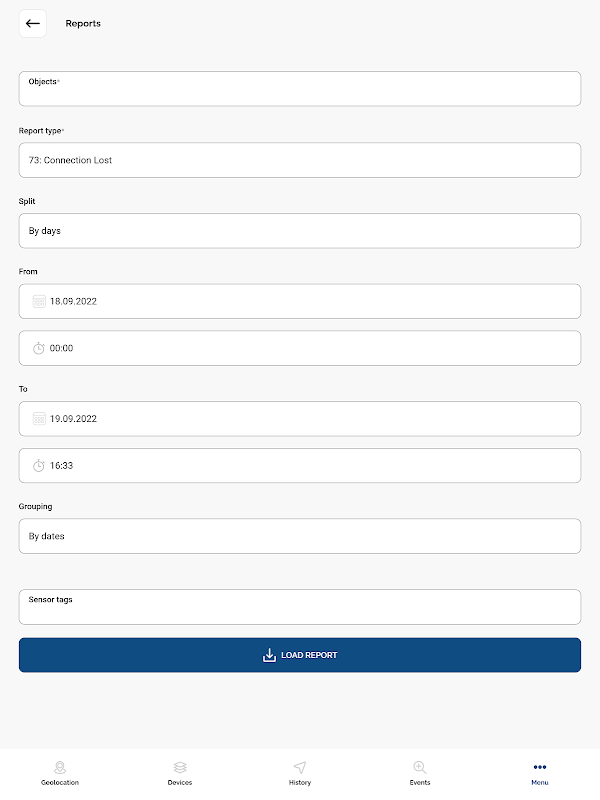Open the Grouping dropdown showing By dates

pos(300,536)
